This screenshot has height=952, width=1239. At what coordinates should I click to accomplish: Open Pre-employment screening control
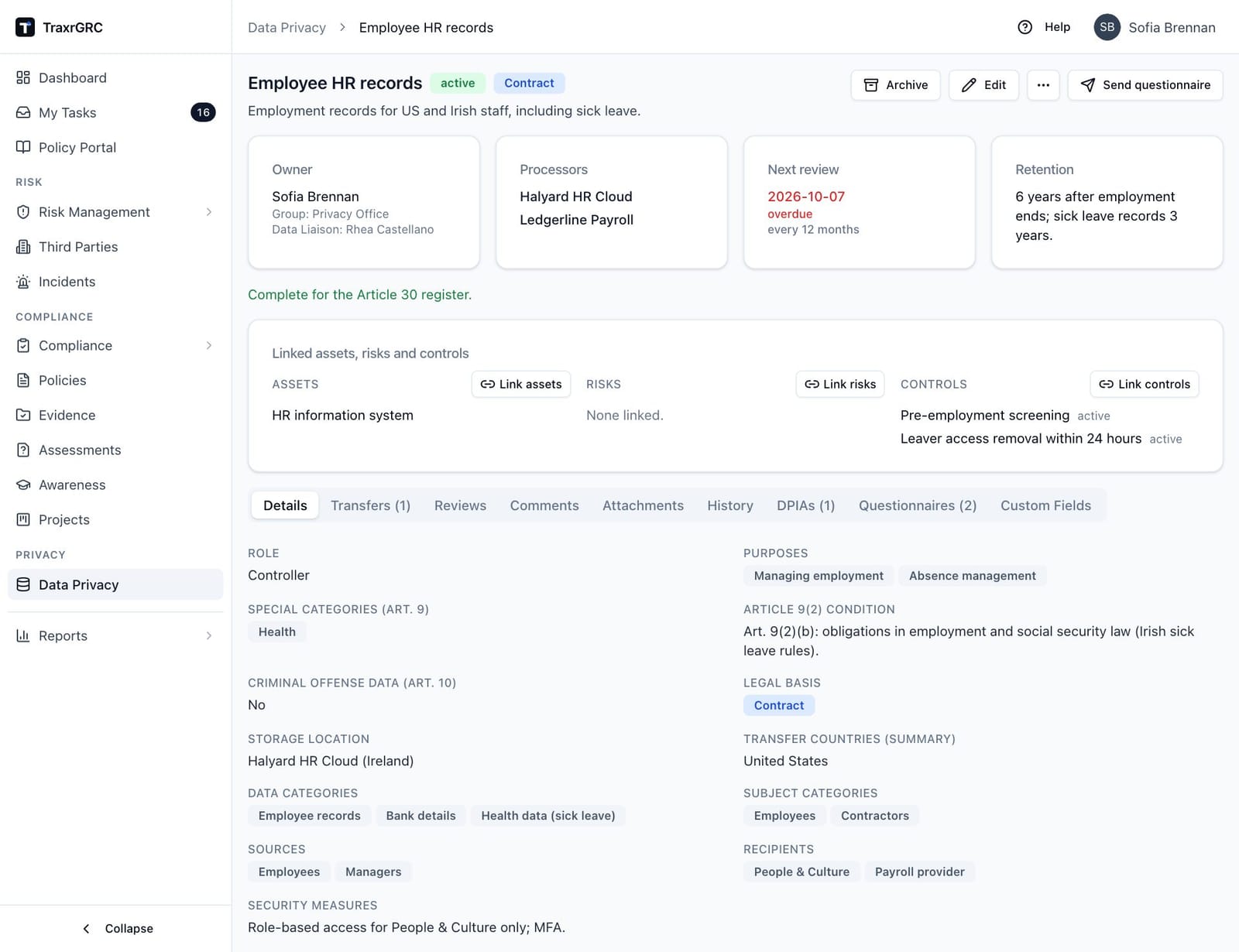point(984,415)
